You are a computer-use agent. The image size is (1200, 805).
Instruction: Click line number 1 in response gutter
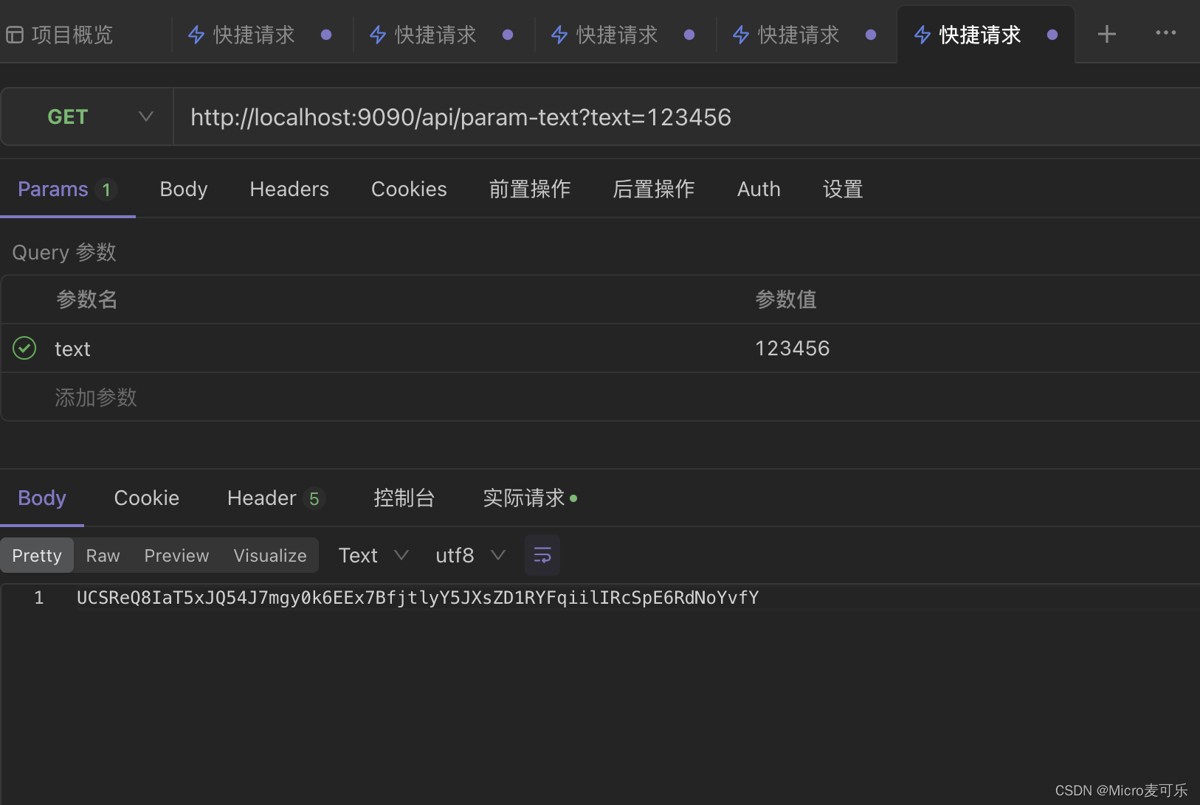[39, 598]
